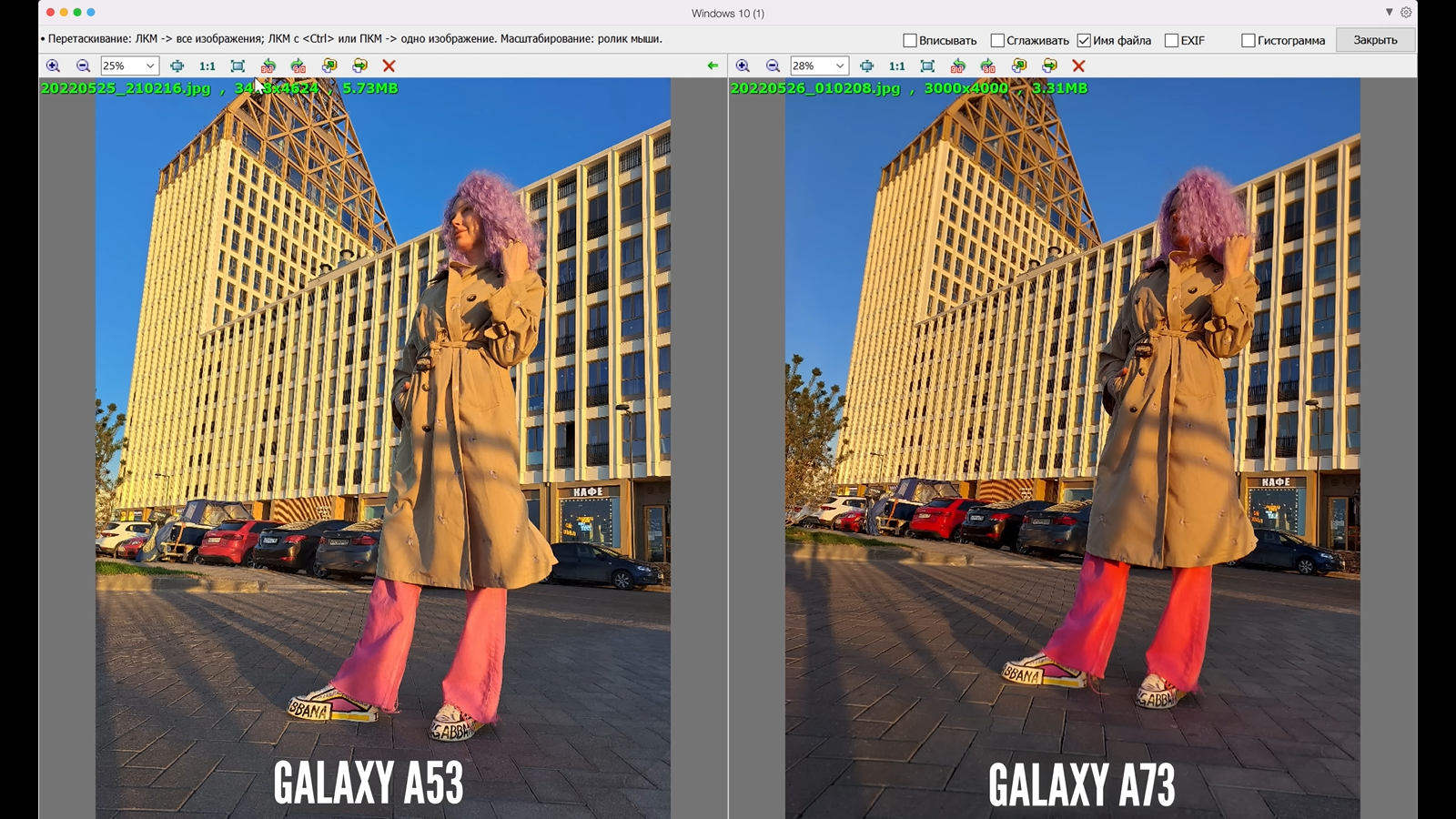1456x819 pixels.
Task: Remove the left image with red X
Action: (389, 66)
